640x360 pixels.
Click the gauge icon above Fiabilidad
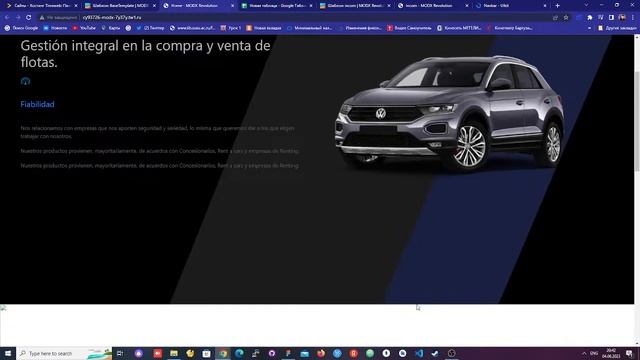click(25, 81)
